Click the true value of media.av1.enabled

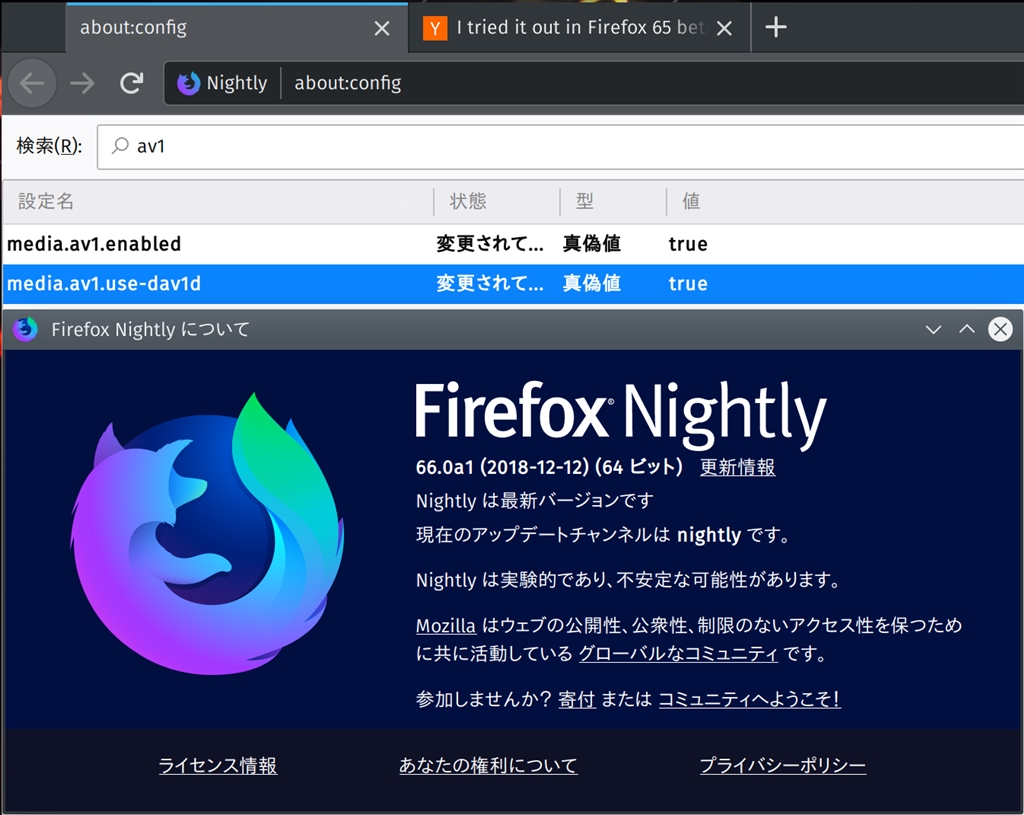tap(688, 244)
